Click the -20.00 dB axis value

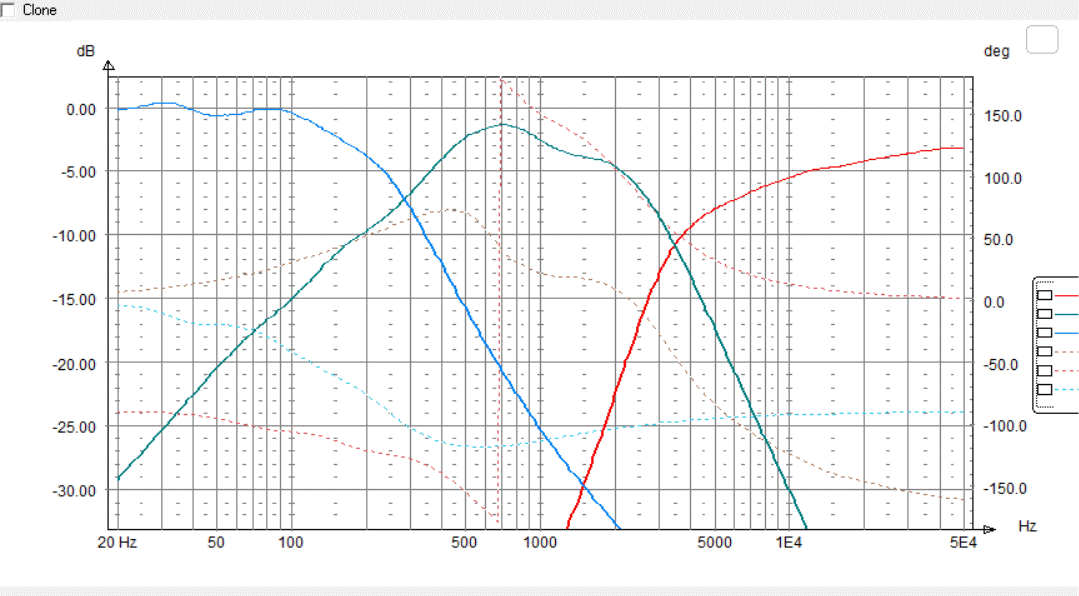tap(75, 364)
